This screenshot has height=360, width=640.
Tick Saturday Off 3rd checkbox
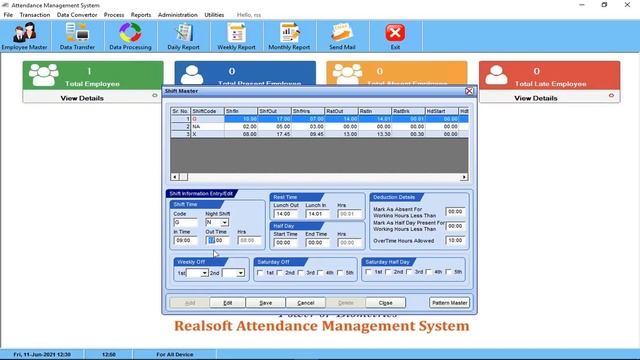[301, 273]
